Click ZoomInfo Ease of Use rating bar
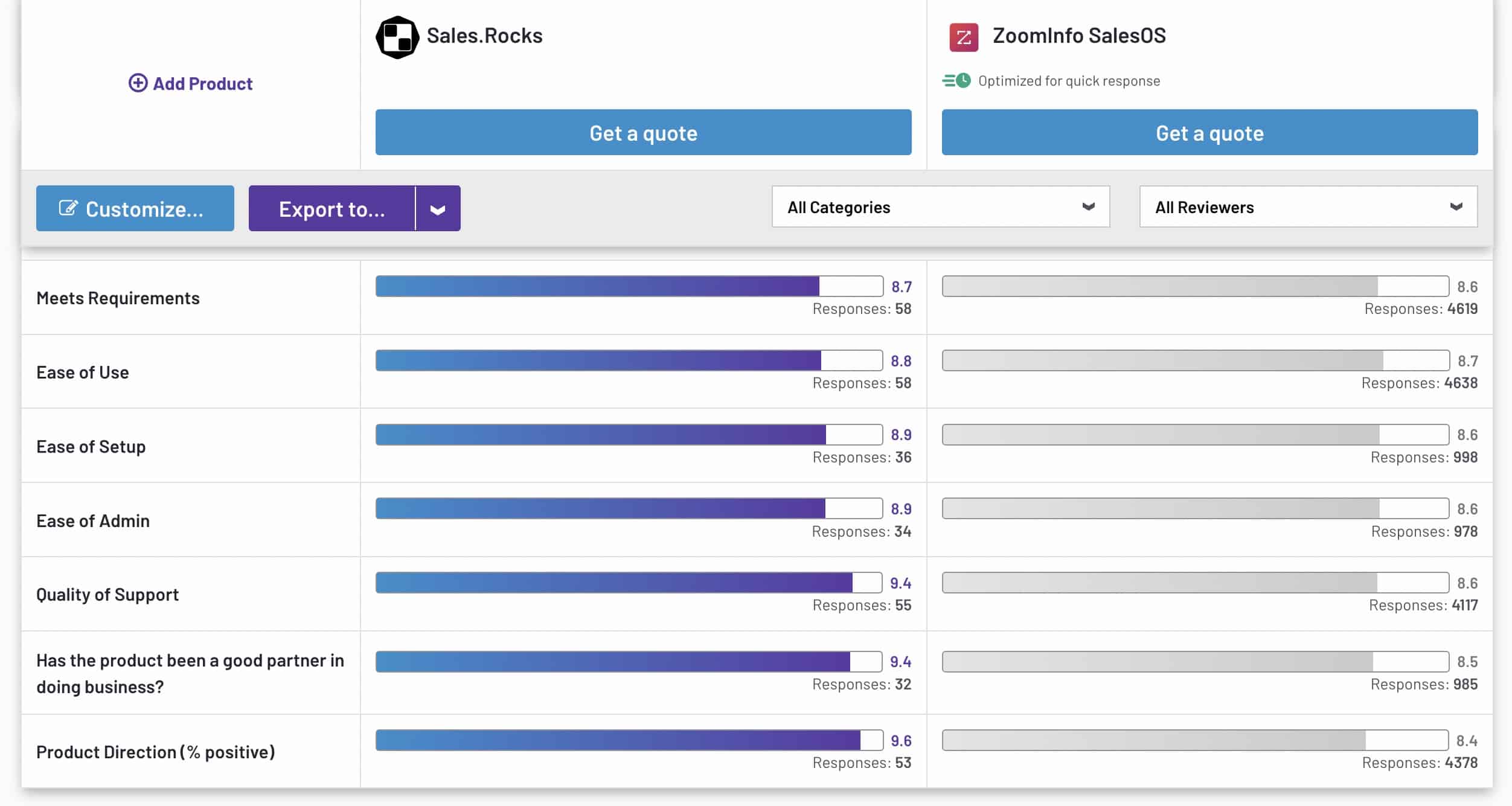This screenshot has width=1512, height=806. (x=1195, y=360)
